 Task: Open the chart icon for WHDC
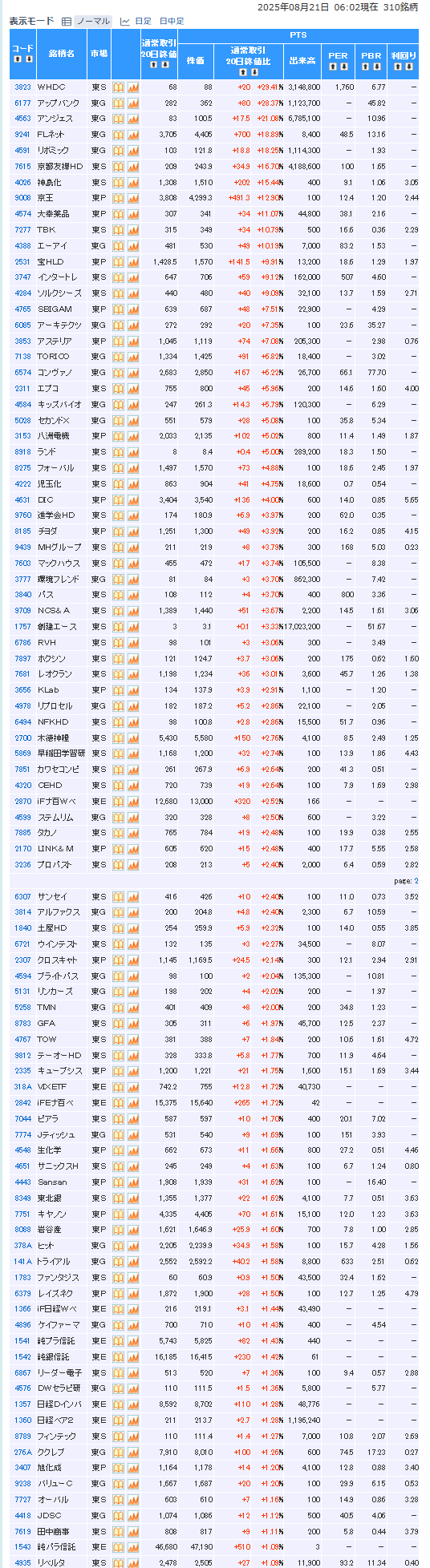pyautogui.click(x=132, y=87)
